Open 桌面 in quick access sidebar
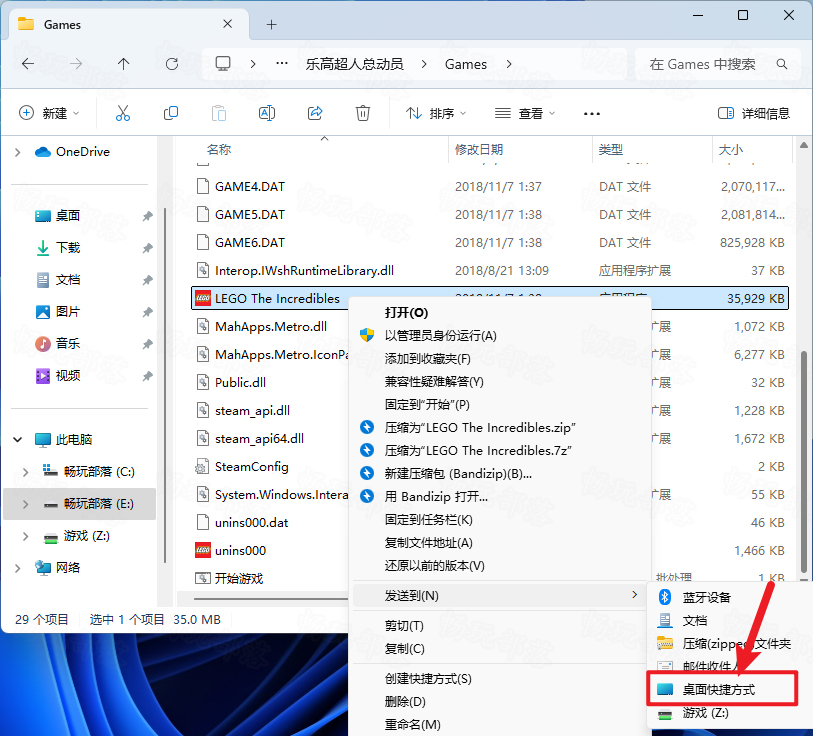Viewport: 813px width, 736px height. coord(67,215)
